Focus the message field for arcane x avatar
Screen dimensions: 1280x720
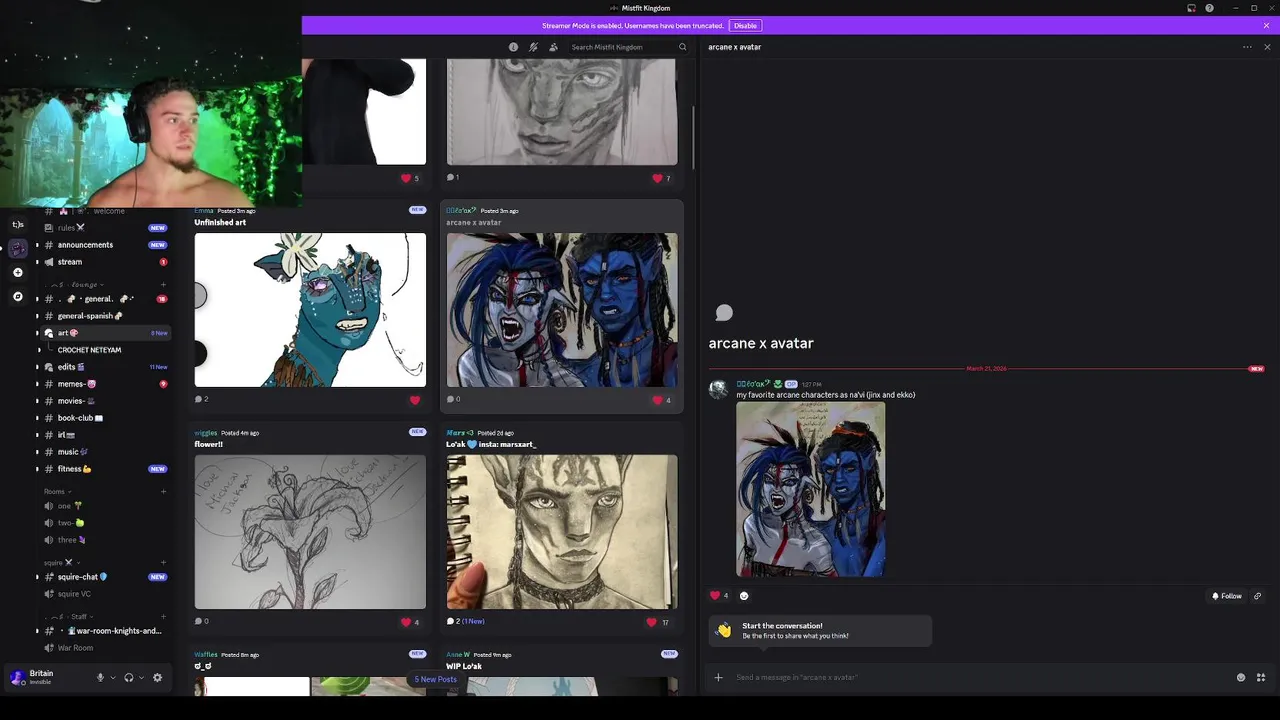pyautogui.click(x=980, y=677)
